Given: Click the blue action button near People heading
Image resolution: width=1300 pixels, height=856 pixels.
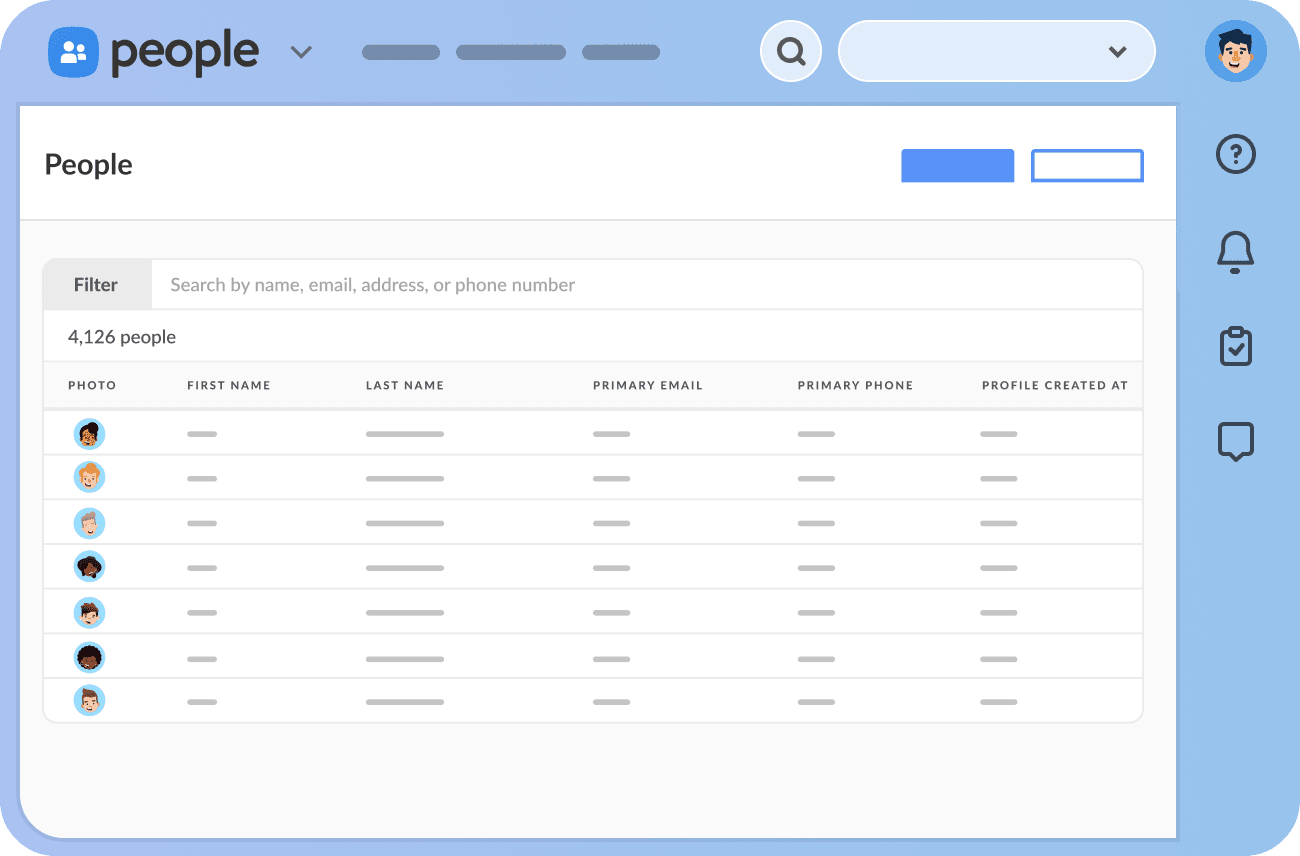Looking at the screenshot, I should (x=957, y=165).
